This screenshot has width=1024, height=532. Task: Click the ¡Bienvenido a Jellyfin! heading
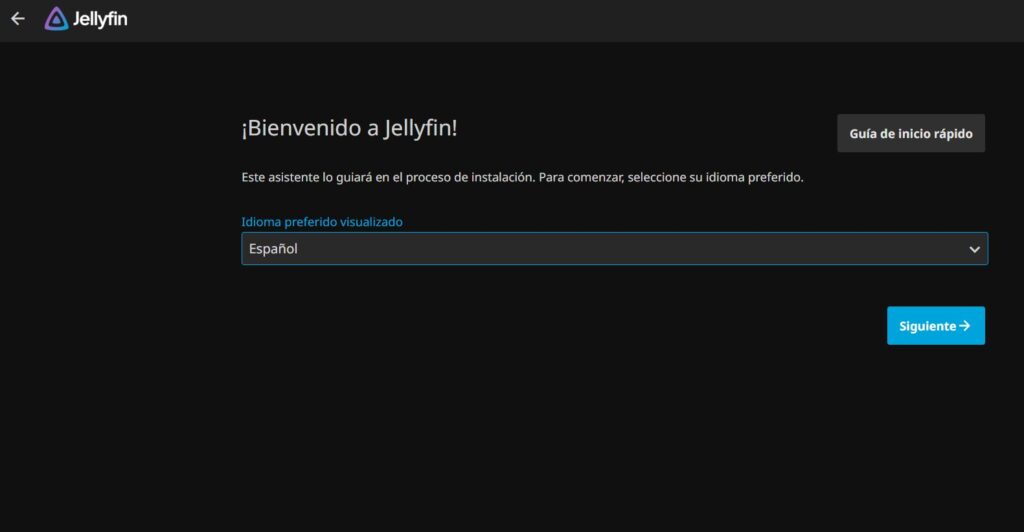[349, 128]
